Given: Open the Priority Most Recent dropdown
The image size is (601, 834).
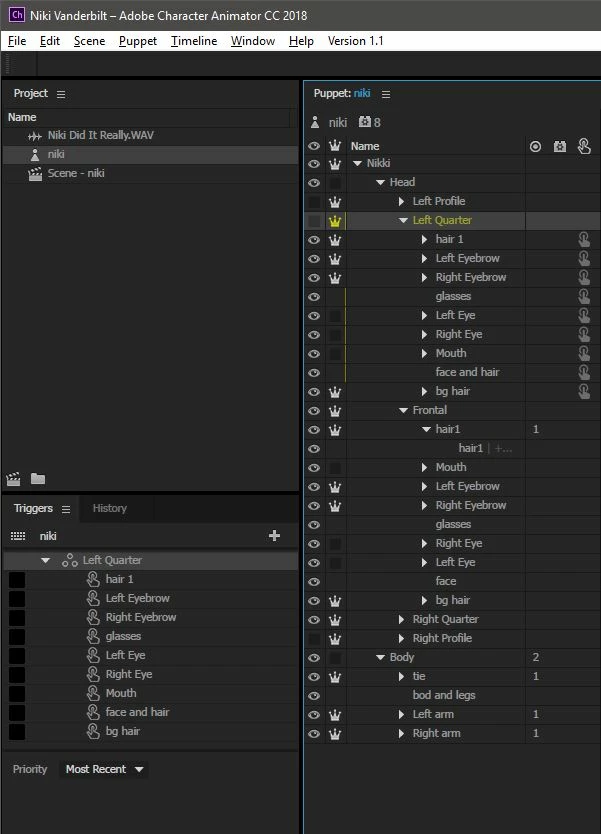Looking at the screenshot, I should click(104, 770).
